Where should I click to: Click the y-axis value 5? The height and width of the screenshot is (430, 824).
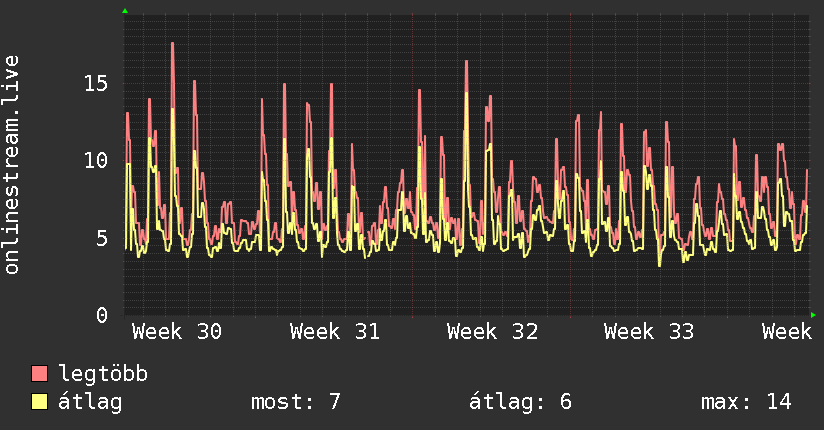[x=102, y=238]
